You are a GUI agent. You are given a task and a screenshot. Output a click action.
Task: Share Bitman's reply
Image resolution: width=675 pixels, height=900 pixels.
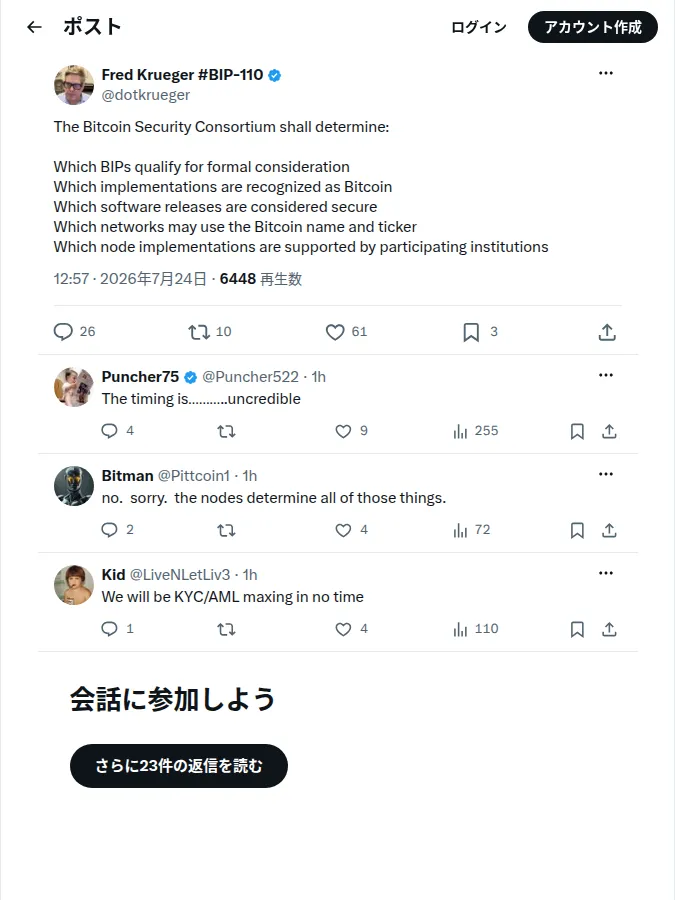(610, 530)
